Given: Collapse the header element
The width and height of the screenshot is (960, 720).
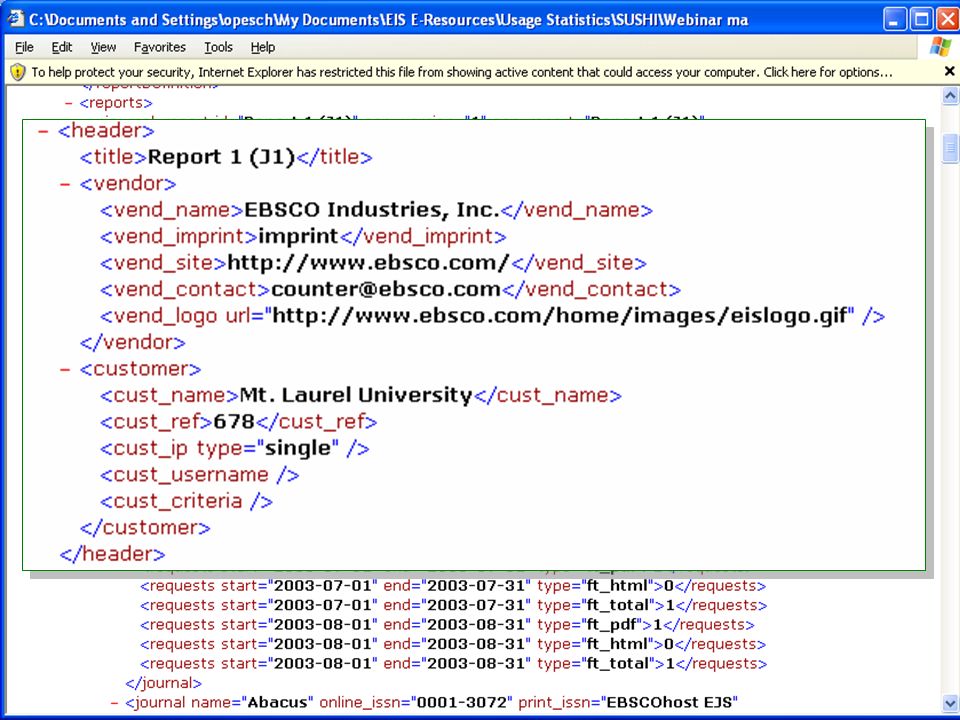Looking at the screenshot, I should tap(42, 131).
